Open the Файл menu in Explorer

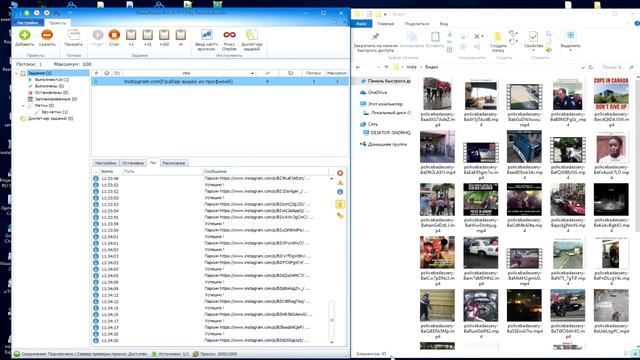(361, 24)
